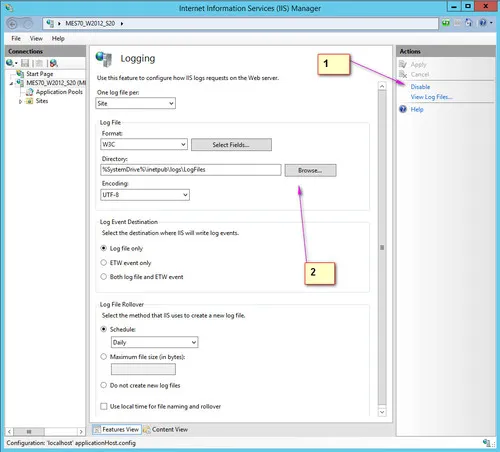Check Use local time for file naming
500x452 pixels.
pyautogui.click(x=104, y=406)
